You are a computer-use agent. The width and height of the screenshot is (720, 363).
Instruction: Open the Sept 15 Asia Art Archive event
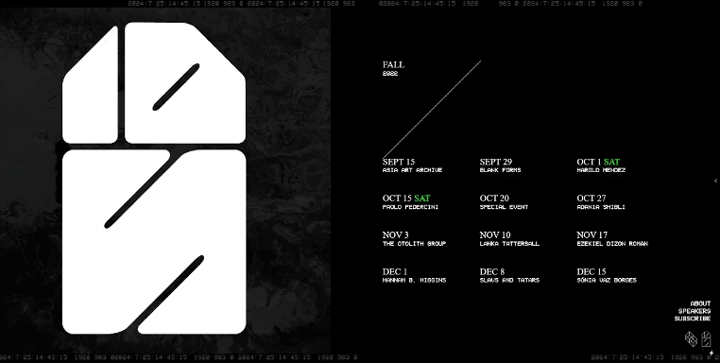pos(412,165)
